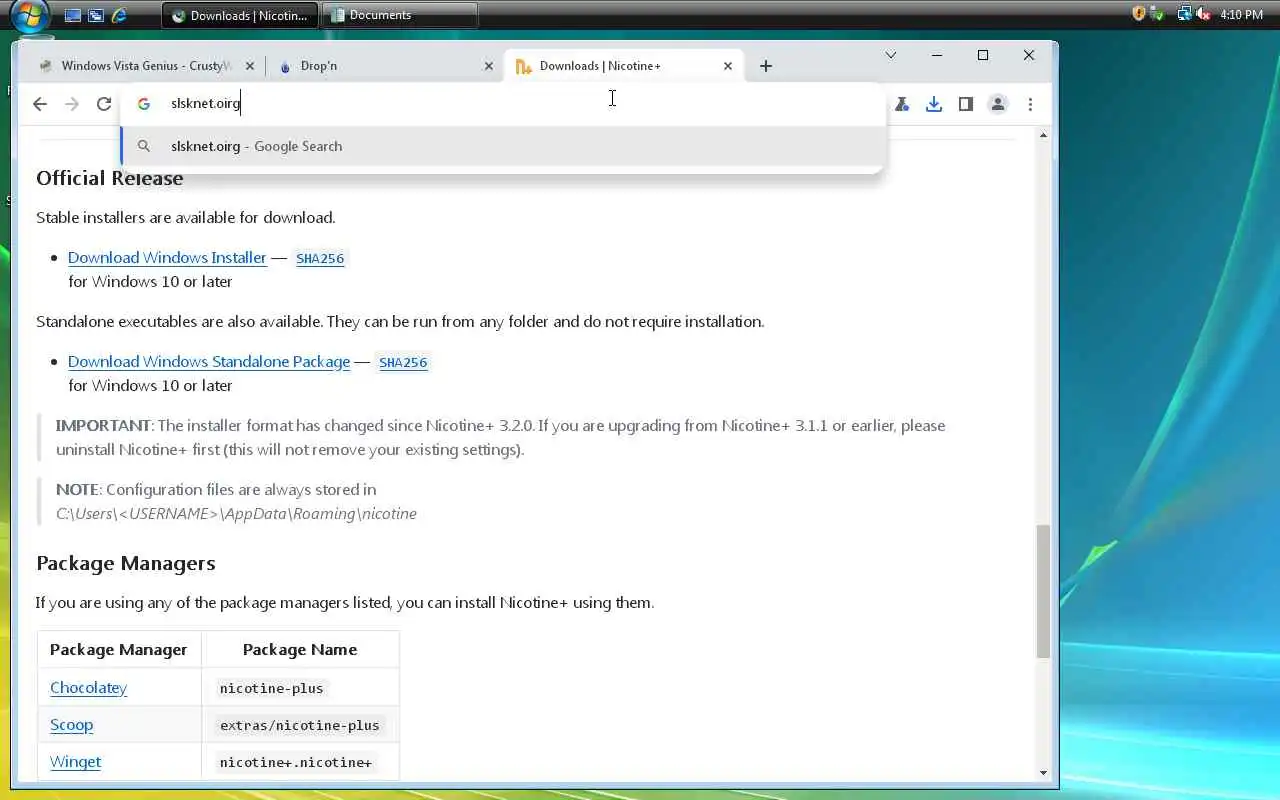This screenshot has height=800, width=1280.
Task: Click the scrollbar up arrow
Action: click(x=1043, y=135)
